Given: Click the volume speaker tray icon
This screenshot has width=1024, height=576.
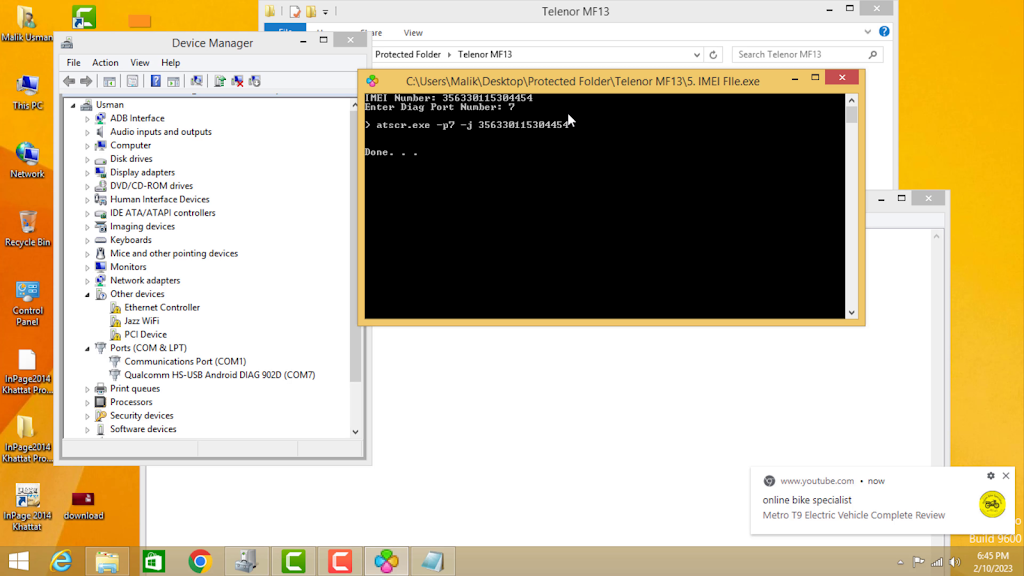Looking at the screenshot, I should click(955, 562).
